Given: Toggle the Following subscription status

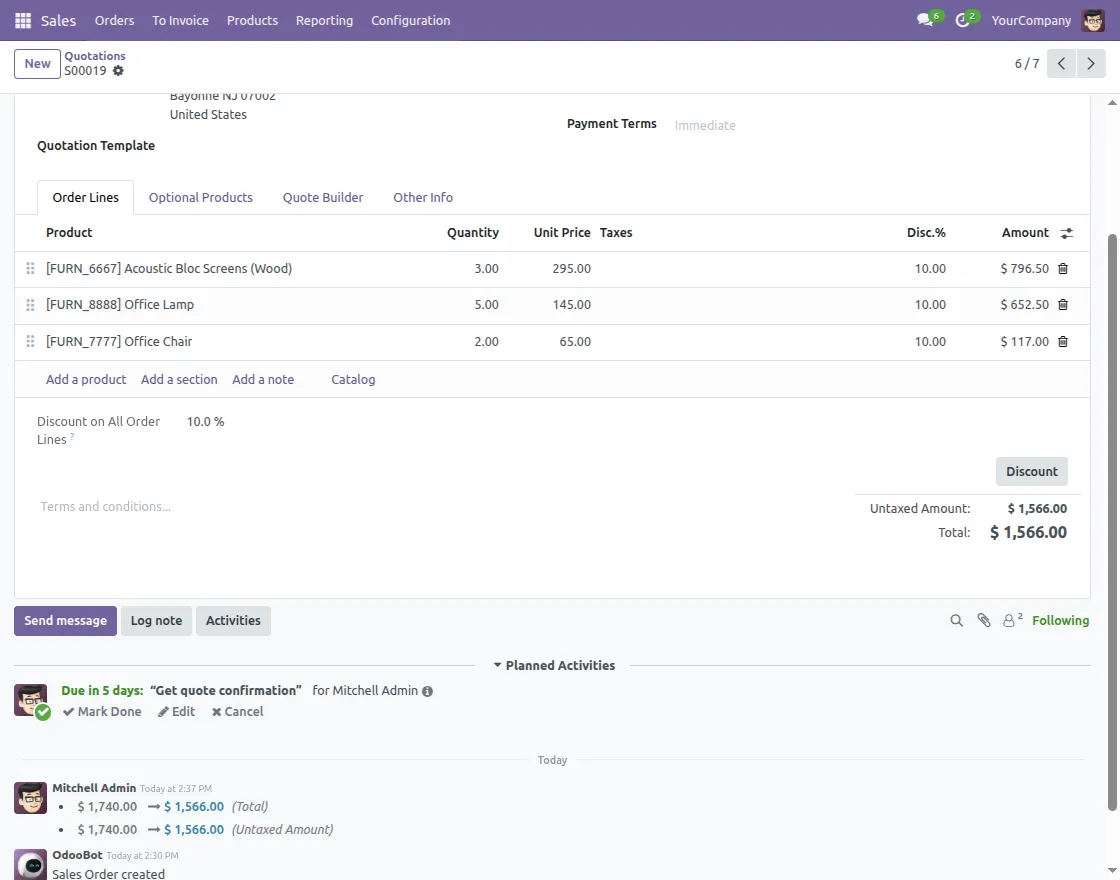Looking at the screenshot, I should [1060, 621].
